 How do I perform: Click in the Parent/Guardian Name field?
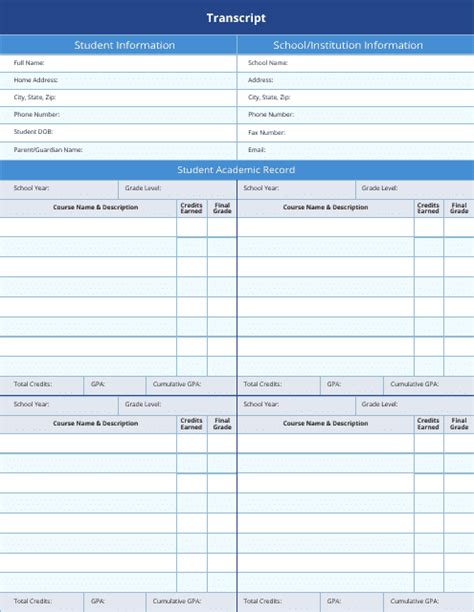click(118, 150)
